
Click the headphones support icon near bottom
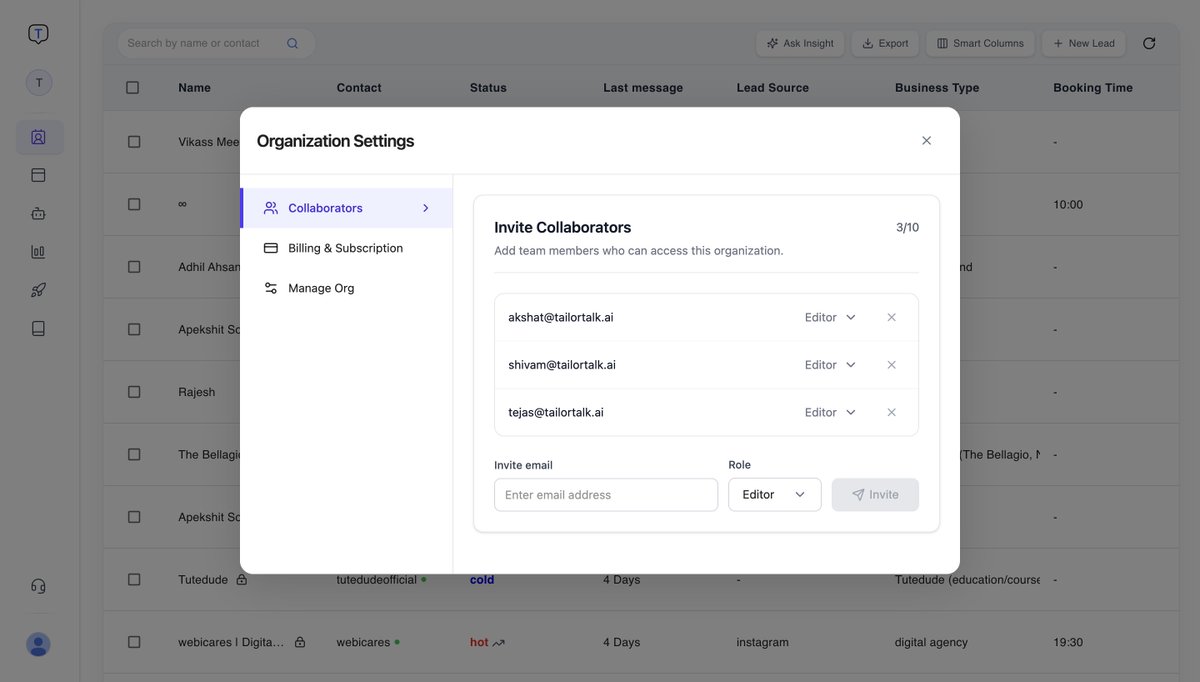[36, 583]
